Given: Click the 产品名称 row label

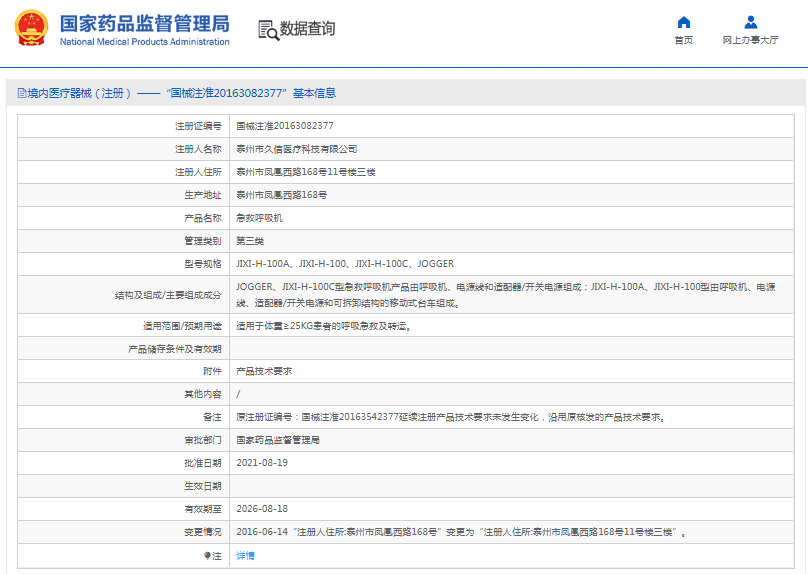Looking at the screenshot, I should (x=203, y=218).
